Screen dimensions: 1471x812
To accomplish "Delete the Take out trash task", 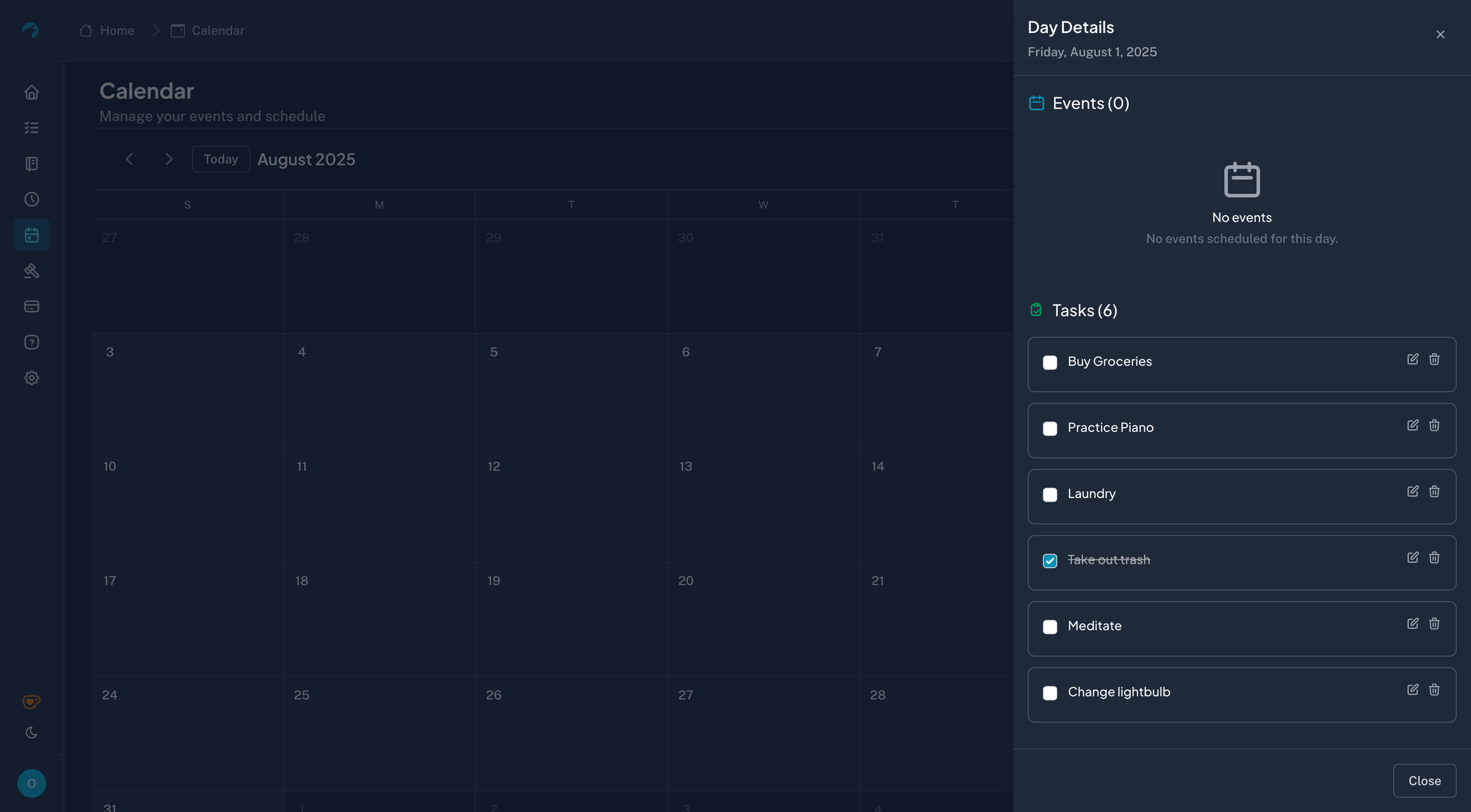I will tap(1434, 557).
